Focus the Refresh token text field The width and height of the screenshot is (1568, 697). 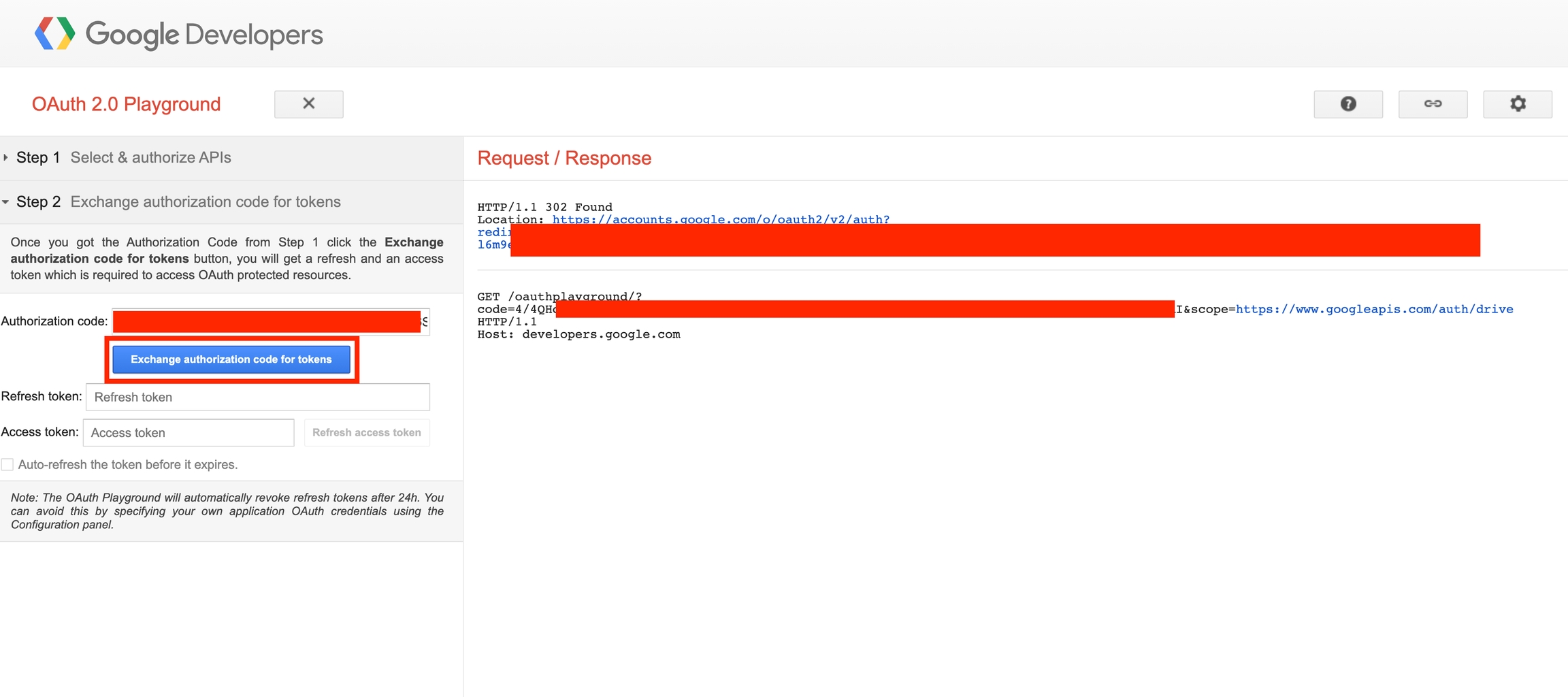pos(257,398)
